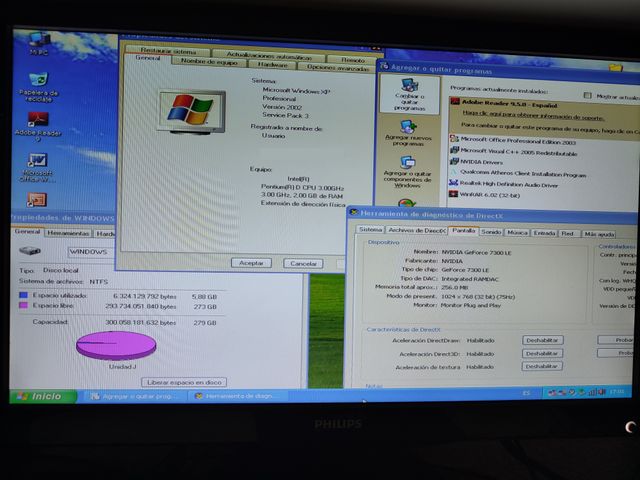Switch to Actualizaciones automáticas tab
Screen dimensions: 640x480
[x=269, y=55]
